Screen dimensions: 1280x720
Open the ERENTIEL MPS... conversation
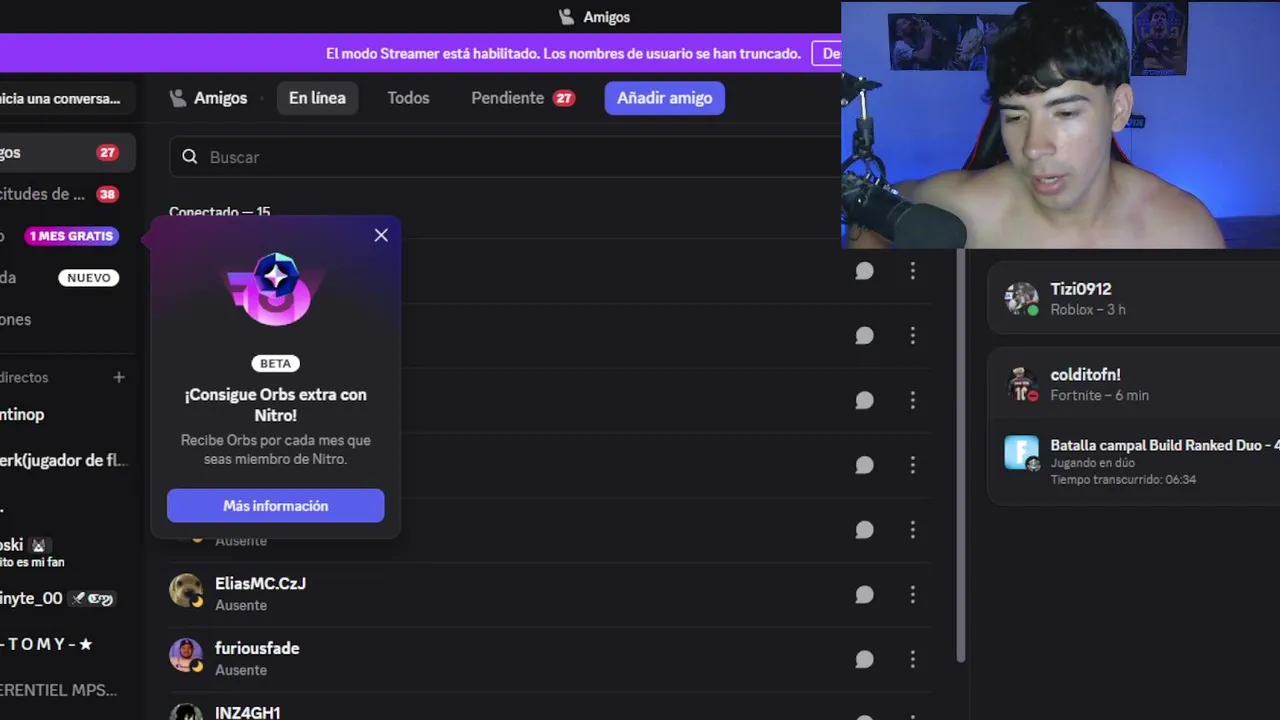pyautogui.click(x=66, y=690)
